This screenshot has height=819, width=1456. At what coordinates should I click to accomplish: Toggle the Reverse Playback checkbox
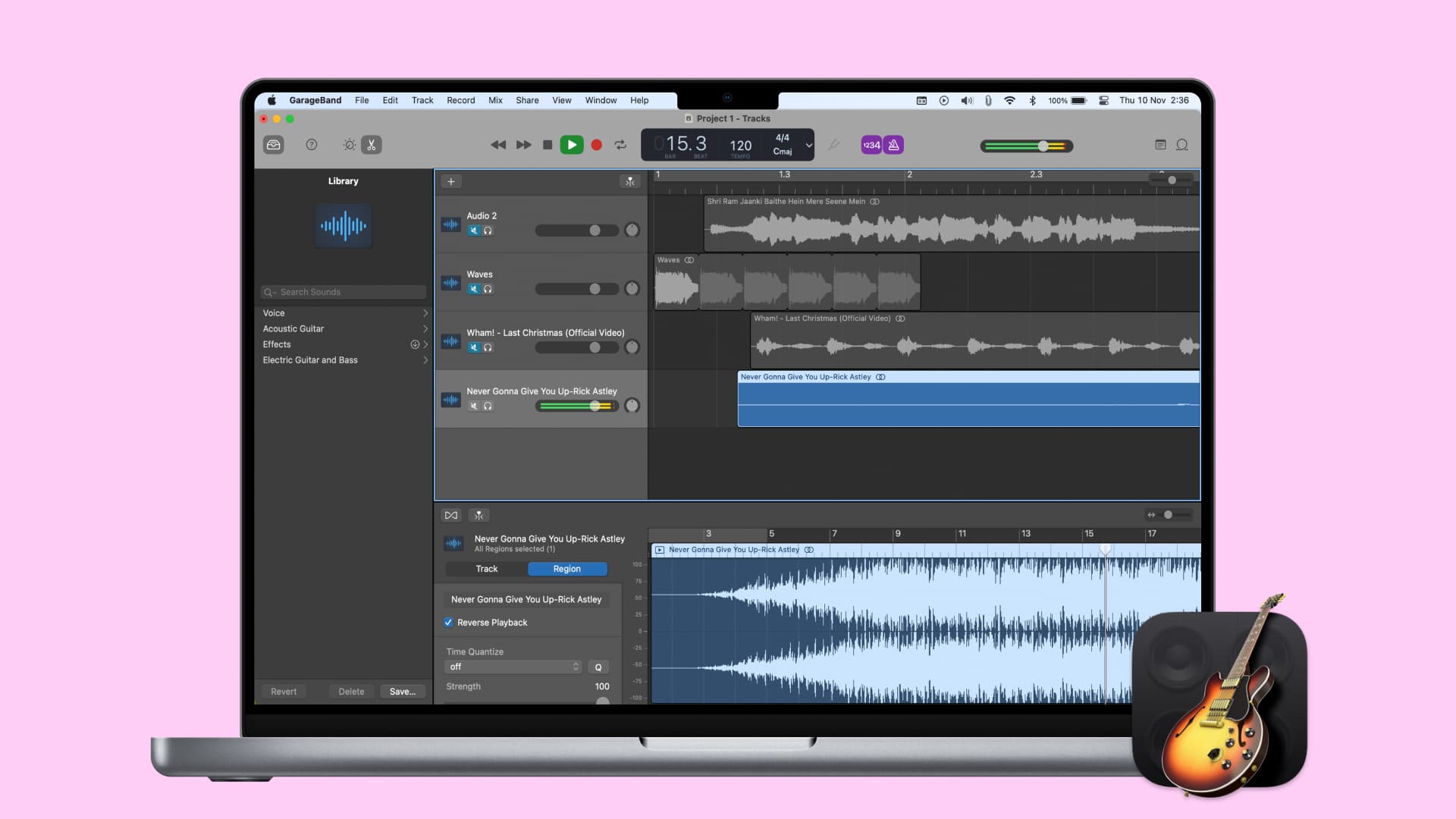coord(448,623)
